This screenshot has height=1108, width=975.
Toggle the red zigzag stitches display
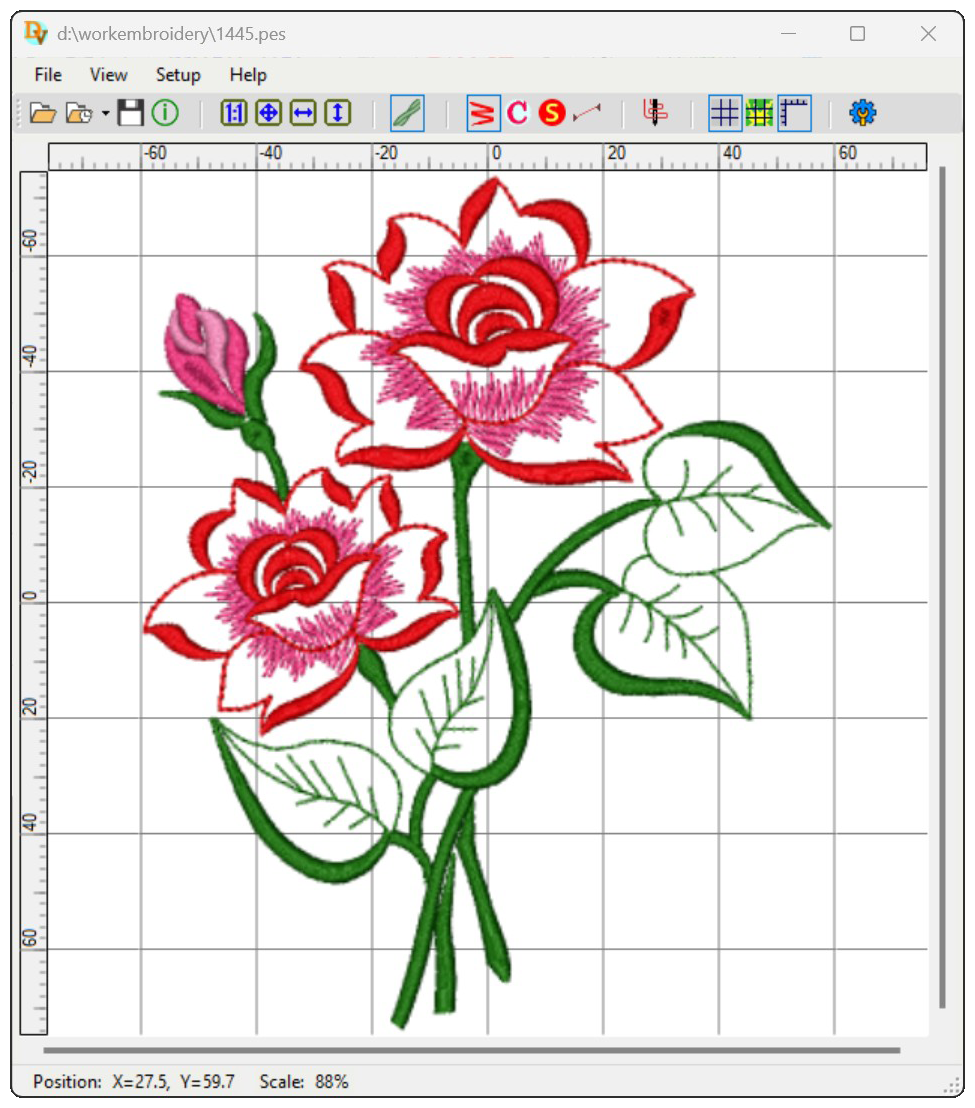pos(483,114)
